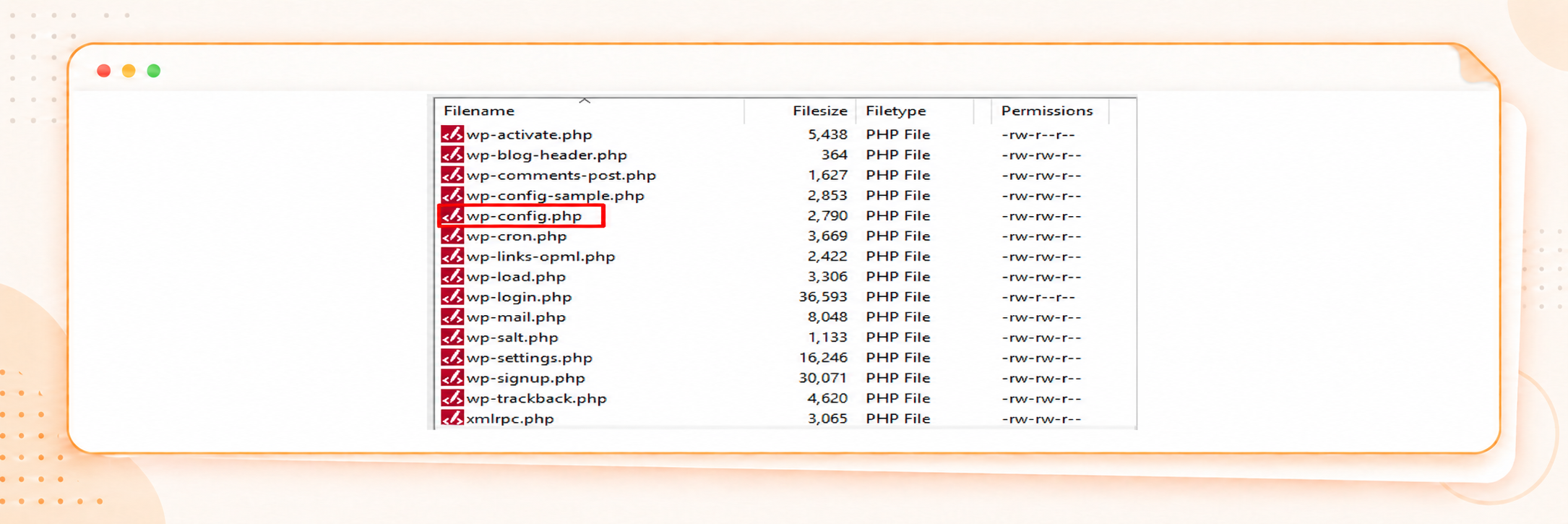Viewport: 1568px width, 524px height.
Task: Click on the wp-mail.php filename
Action: coord(516,317)
